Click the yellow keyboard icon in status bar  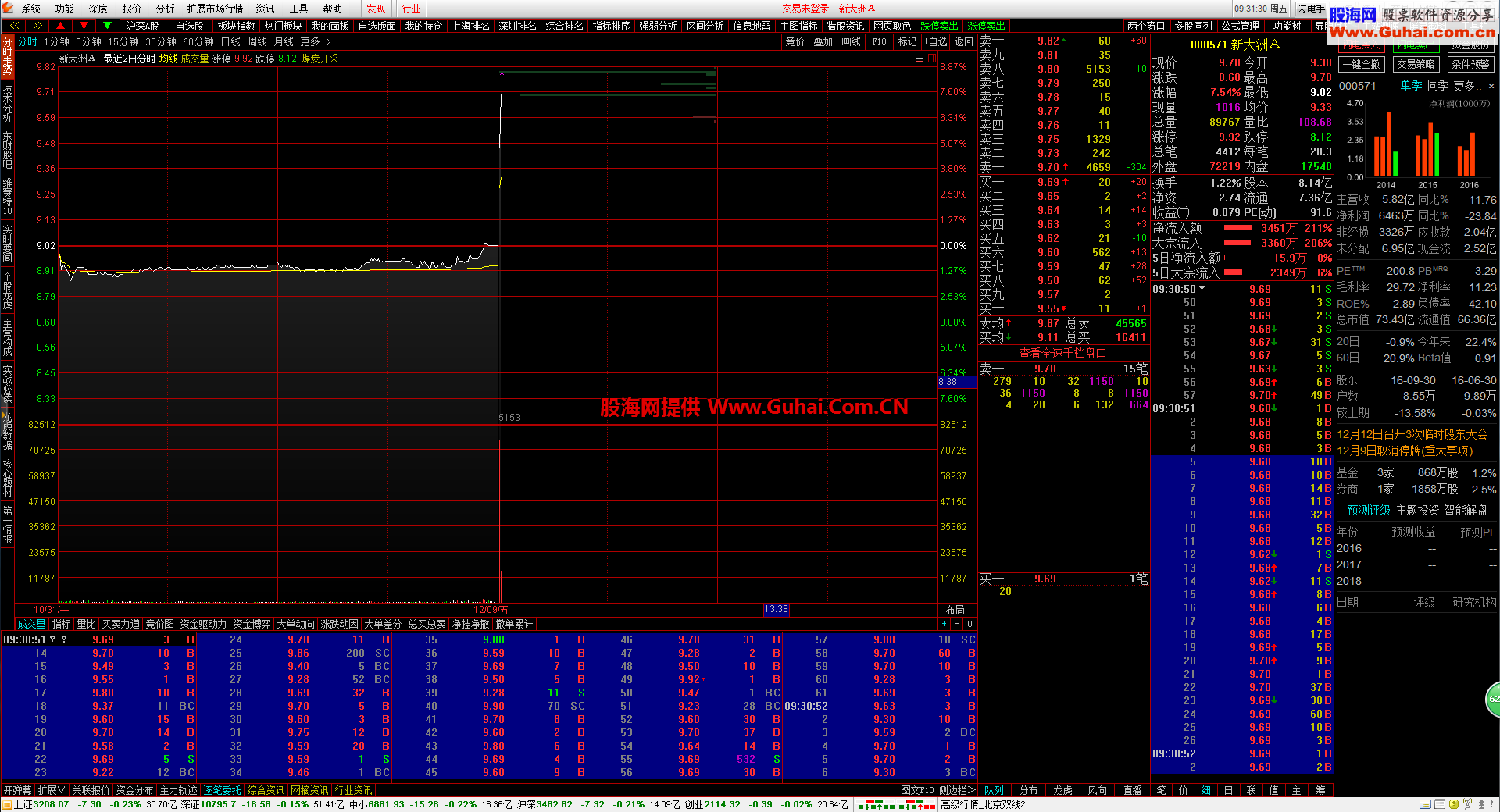[x=1426, y=804]
